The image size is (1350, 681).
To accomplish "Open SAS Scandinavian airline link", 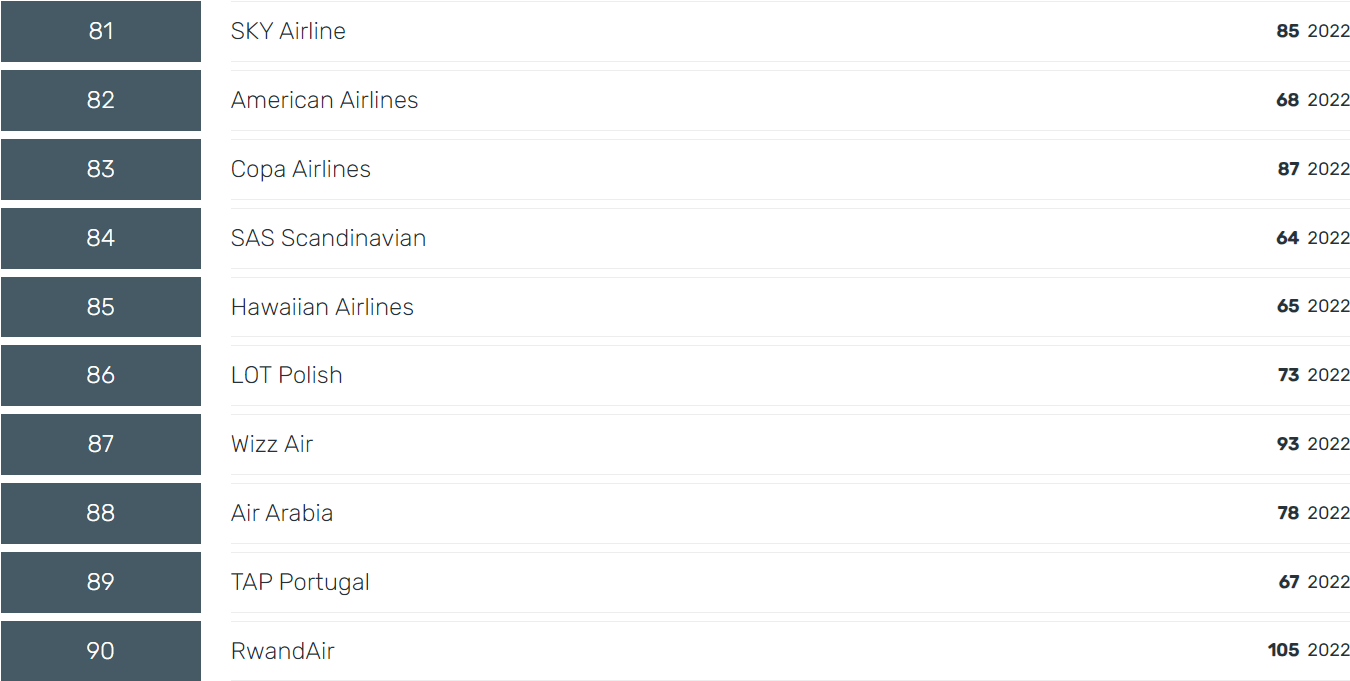I will (328, 238).
